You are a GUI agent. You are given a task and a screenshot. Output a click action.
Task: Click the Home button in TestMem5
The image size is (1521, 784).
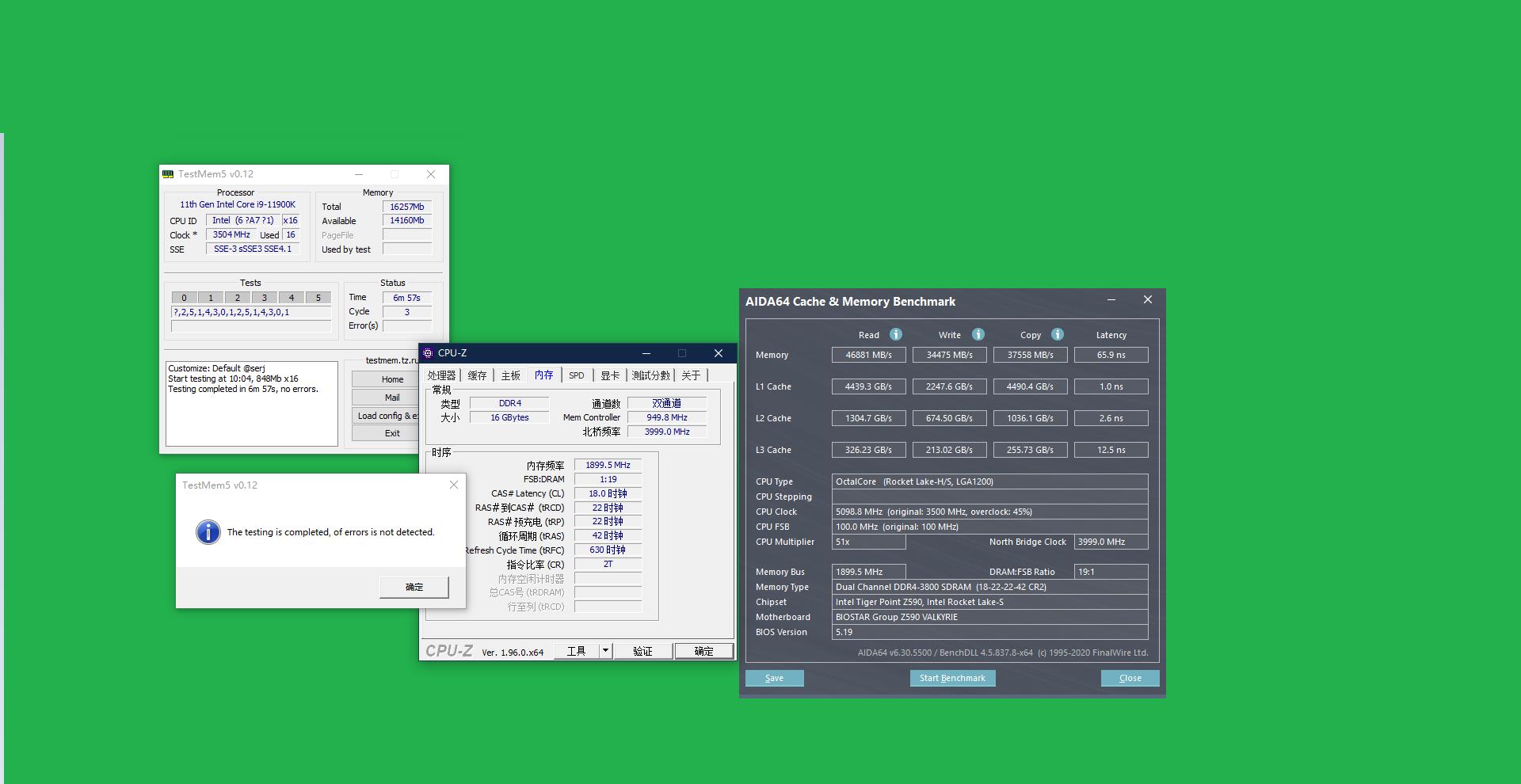pos(392,379)
